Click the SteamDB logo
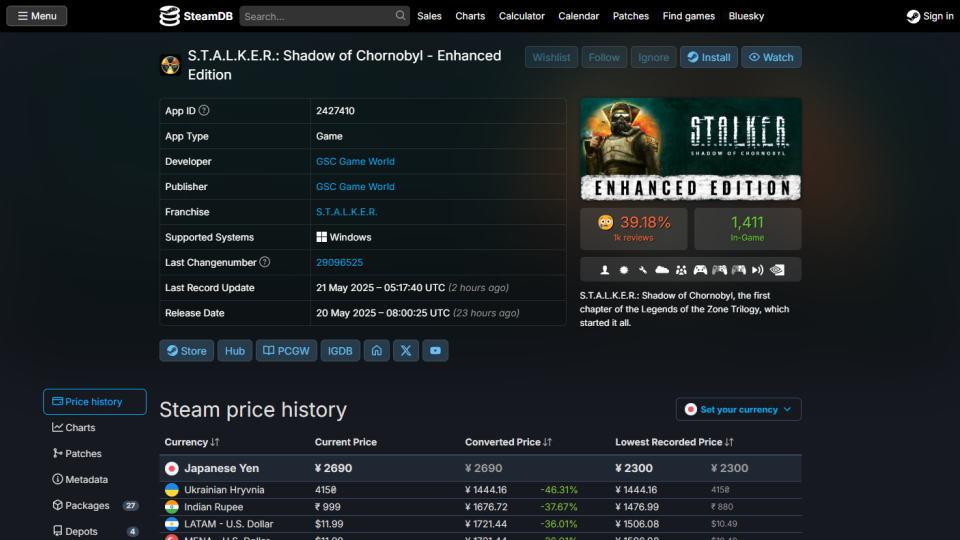This screenshot has width=960, height=540. (x=196, y=16)
